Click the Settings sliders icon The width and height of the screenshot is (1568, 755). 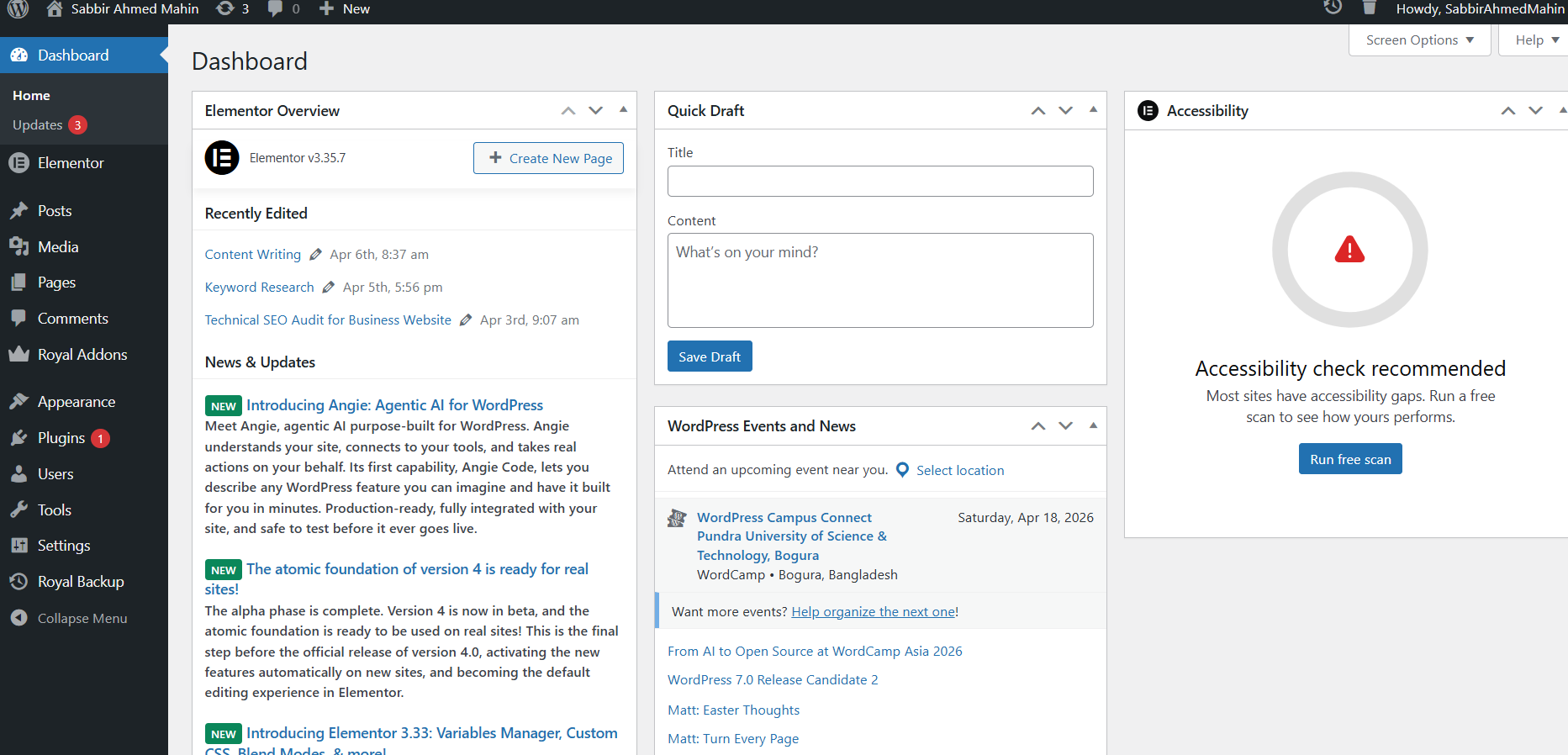[19, 545]
